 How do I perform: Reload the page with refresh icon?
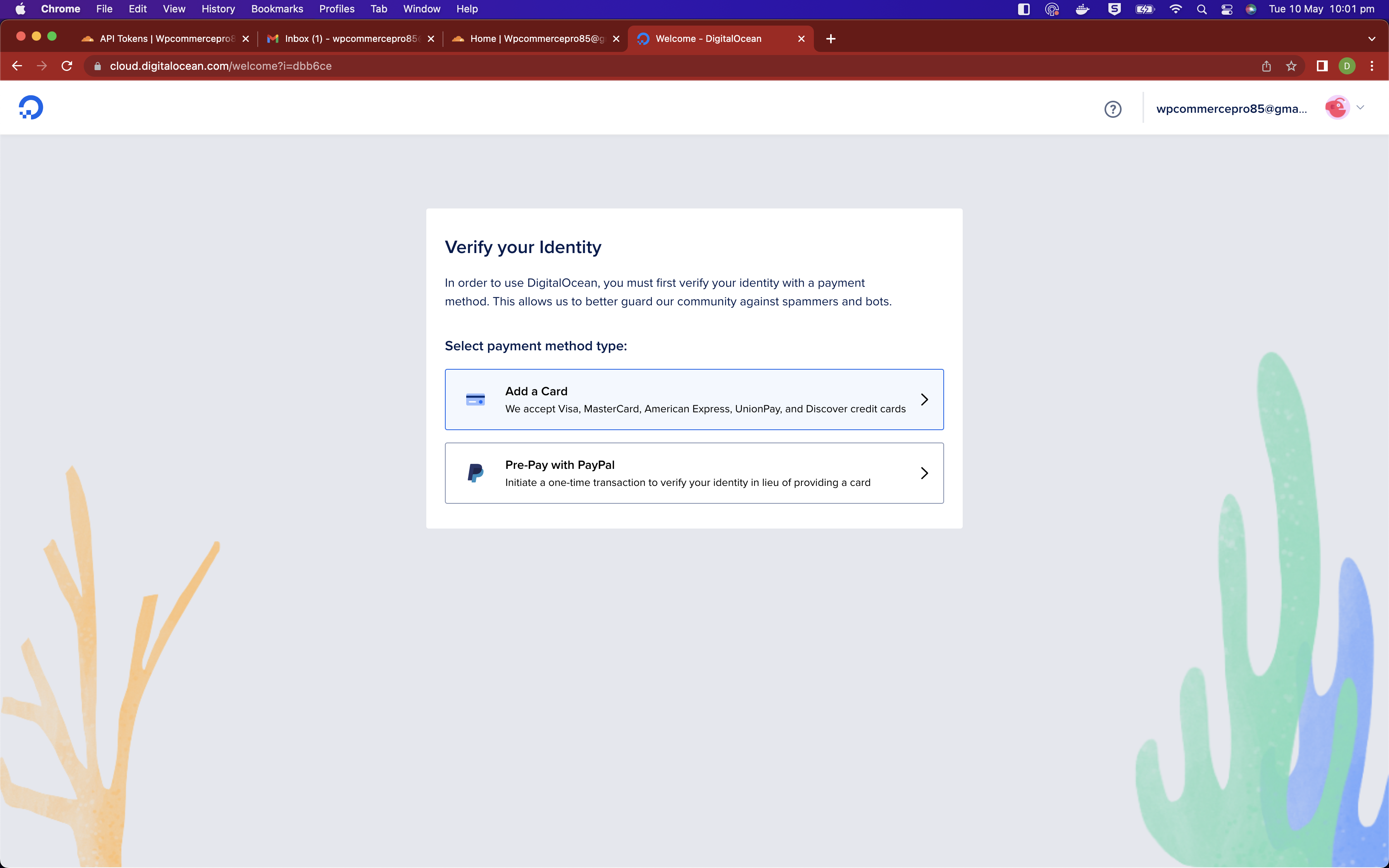(x=67, y=66)
